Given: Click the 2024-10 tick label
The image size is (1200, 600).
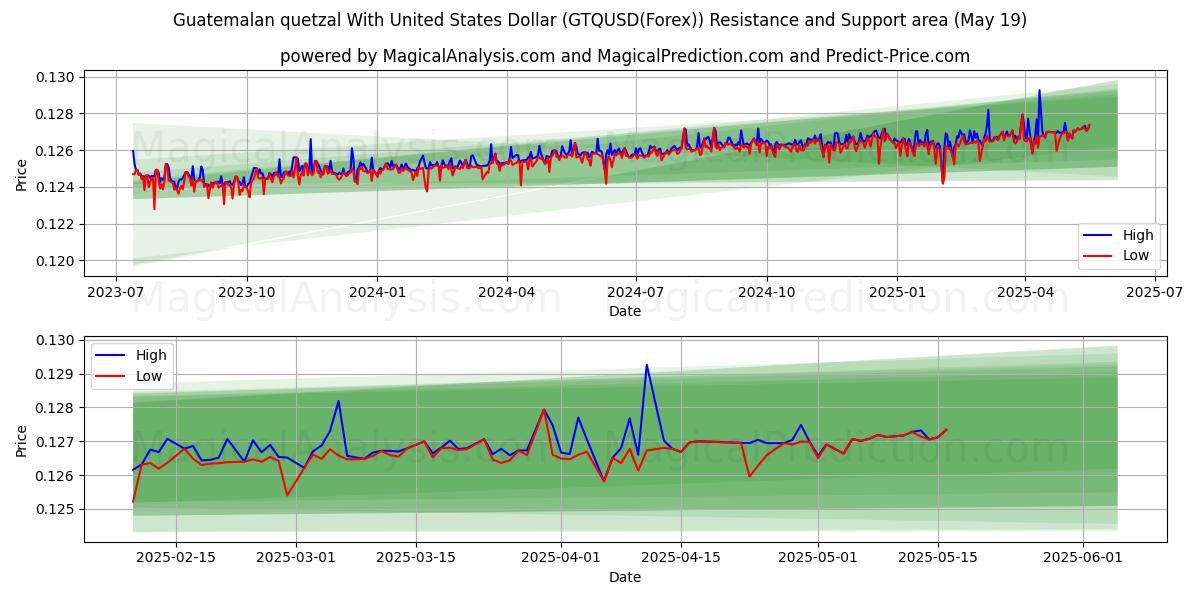Looking at the screenshot, I should click(767, 292).
